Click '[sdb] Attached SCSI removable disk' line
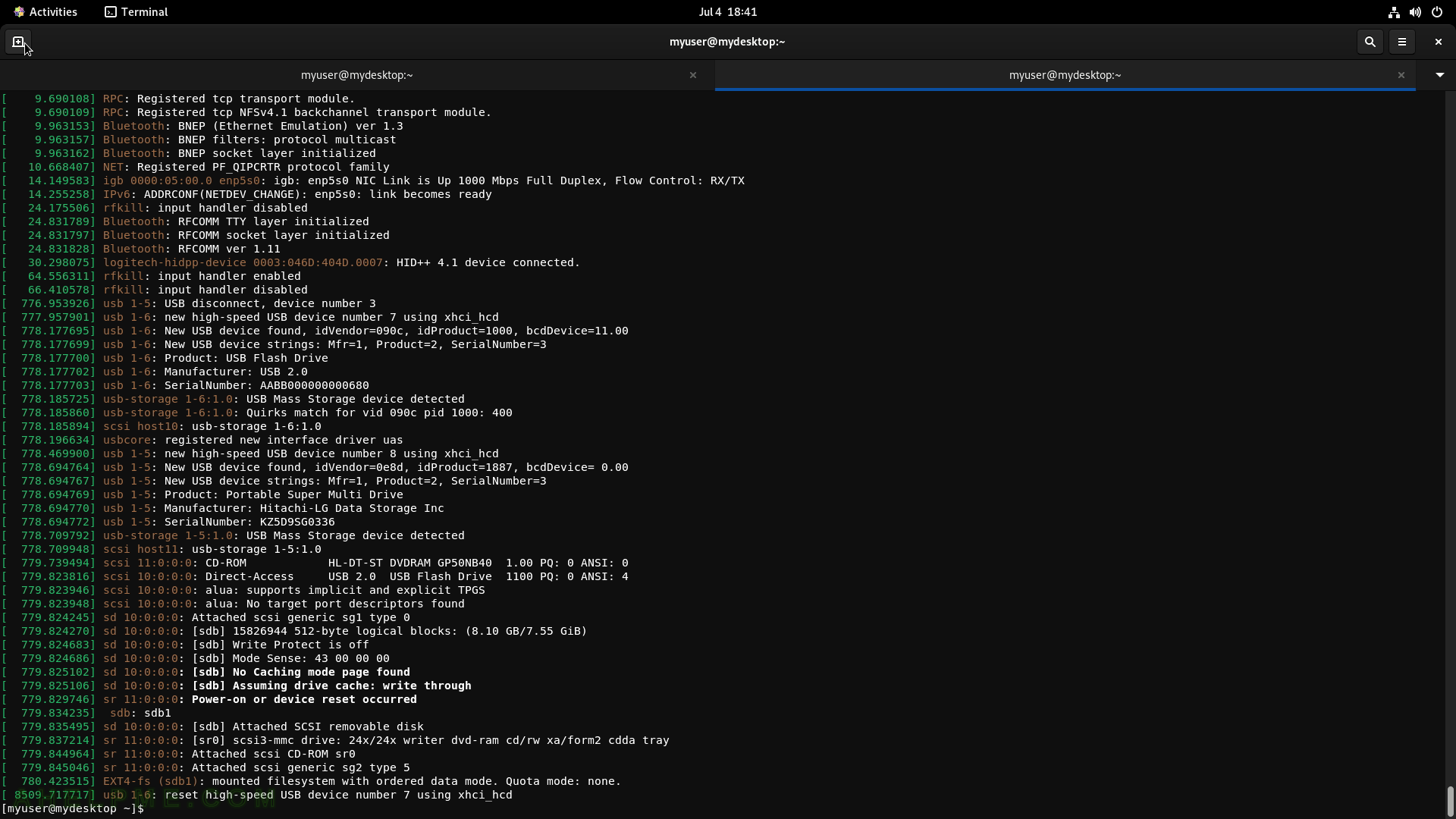 (308, 726)
